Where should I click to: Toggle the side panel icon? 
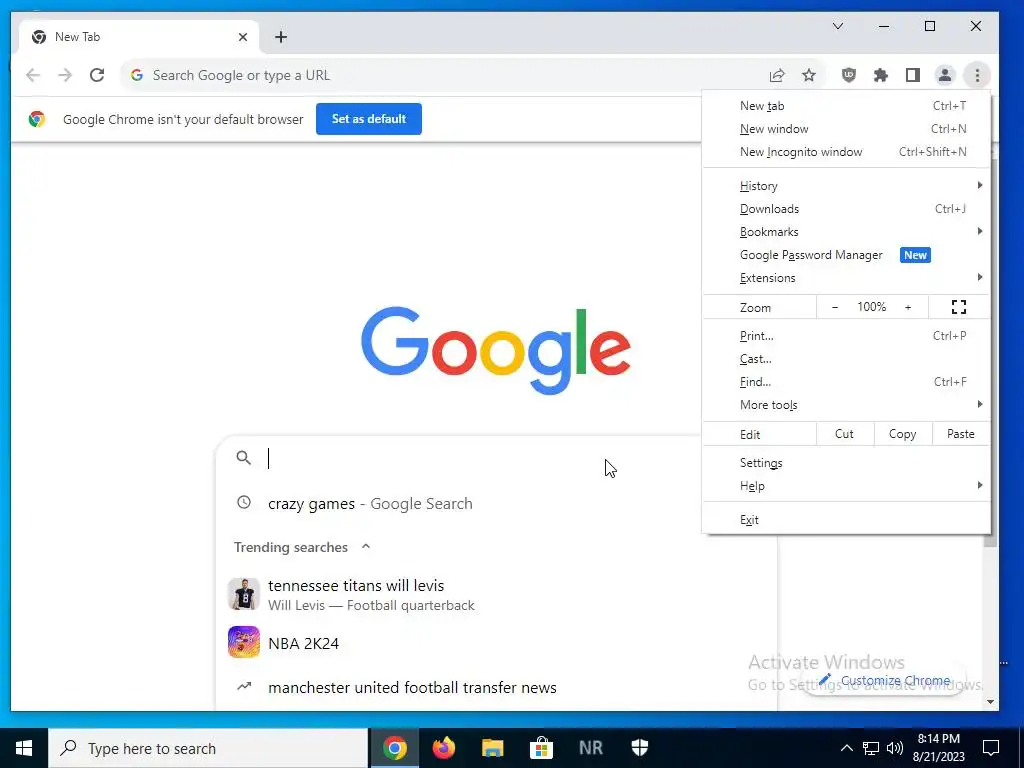[912, 75]
